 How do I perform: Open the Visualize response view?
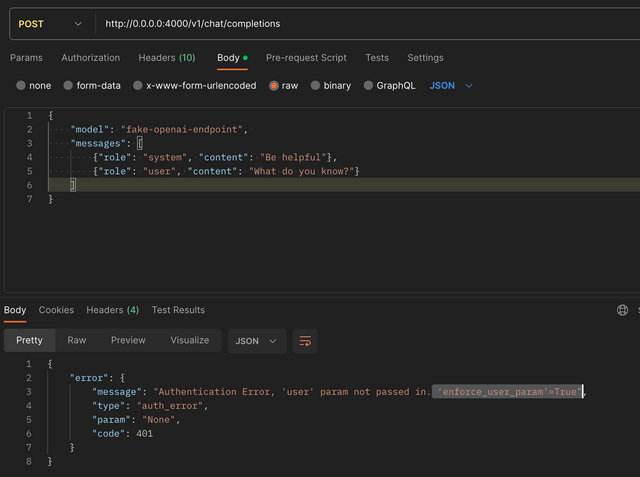pos(189,340)
